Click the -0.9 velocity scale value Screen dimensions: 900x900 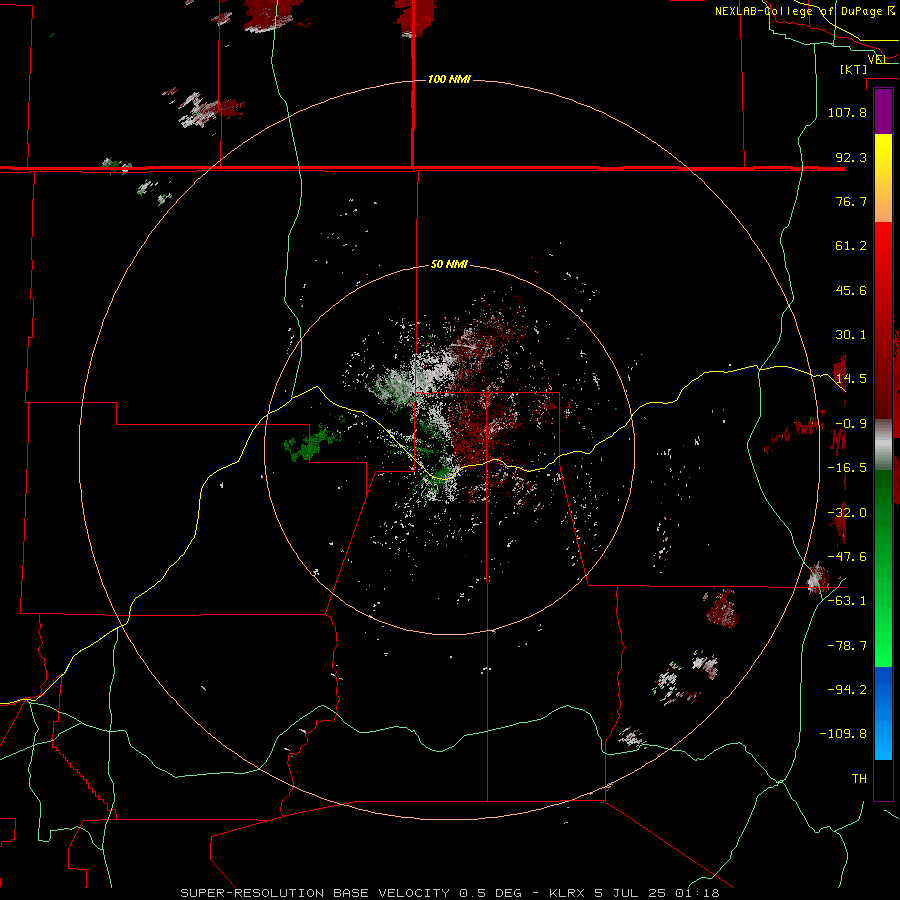point(851,424)
